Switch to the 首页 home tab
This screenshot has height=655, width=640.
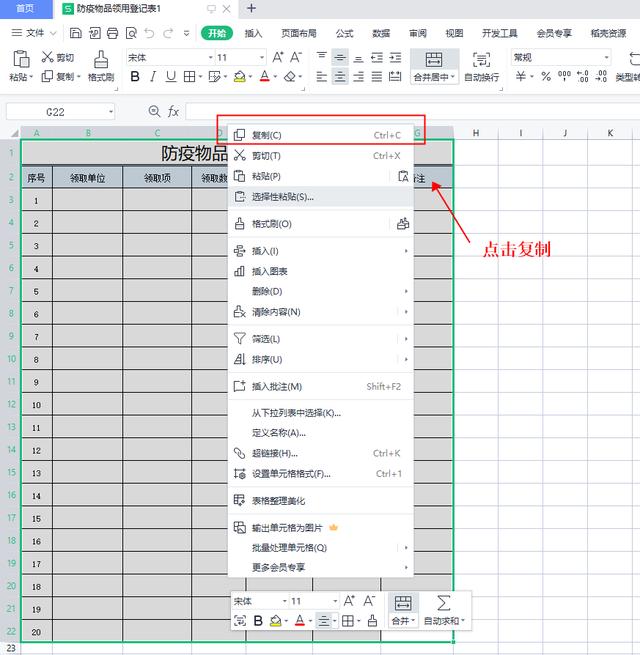point(25,8)
